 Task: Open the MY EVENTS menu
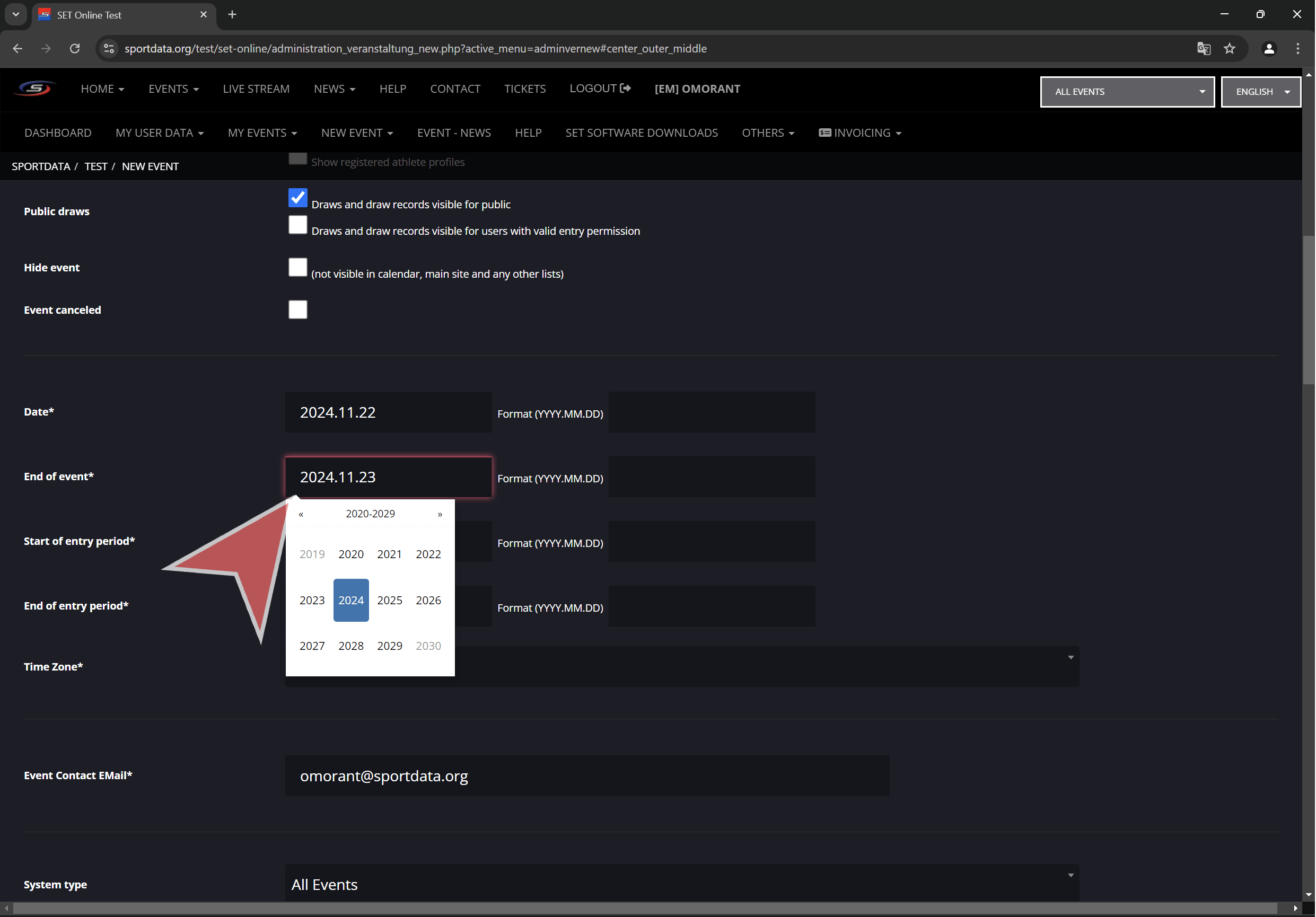(262, 133)
